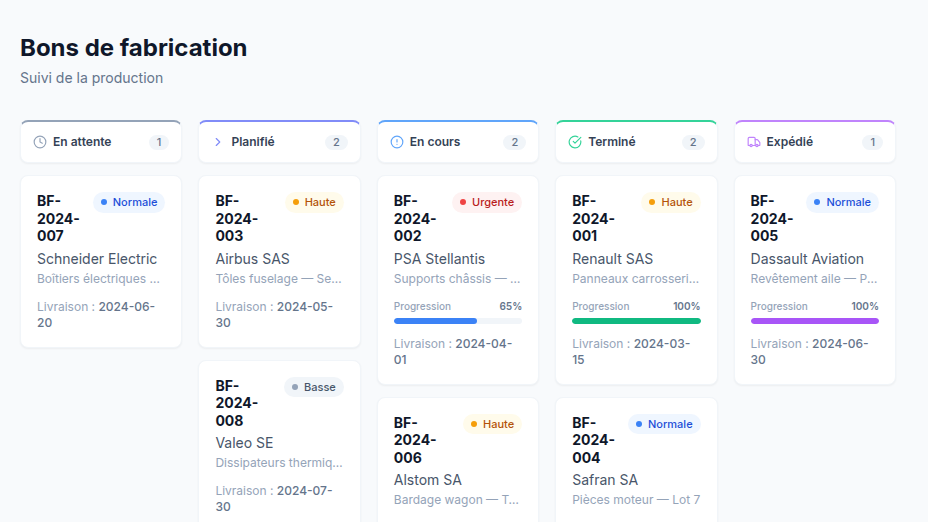The height and width of the screenshot is (522, 928).
Task: Click the Revêtement aile description
Action: (x=814, y=279)
